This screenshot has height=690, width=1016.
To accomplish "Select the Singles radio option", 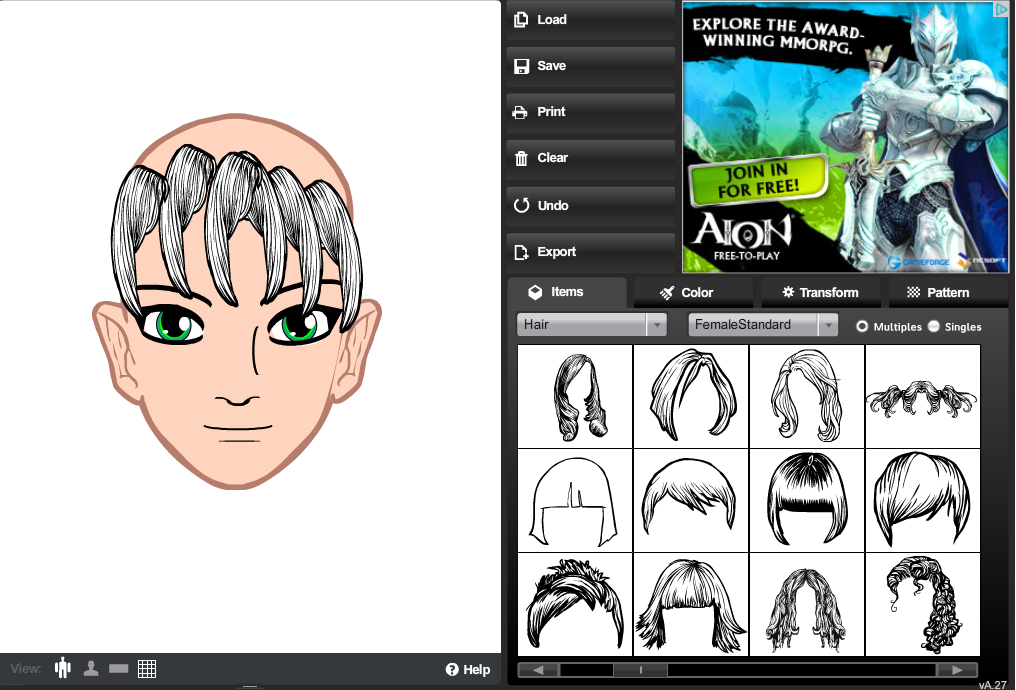I will click(x=934, y=326).
